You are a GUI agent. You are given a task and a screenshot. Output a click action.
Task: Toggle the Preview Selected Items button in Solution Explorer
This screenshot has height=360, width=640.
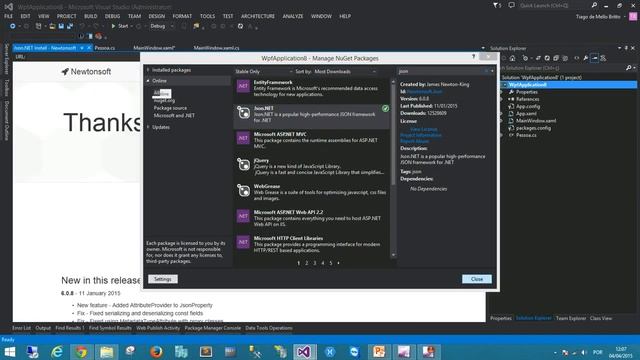point(595,58)
